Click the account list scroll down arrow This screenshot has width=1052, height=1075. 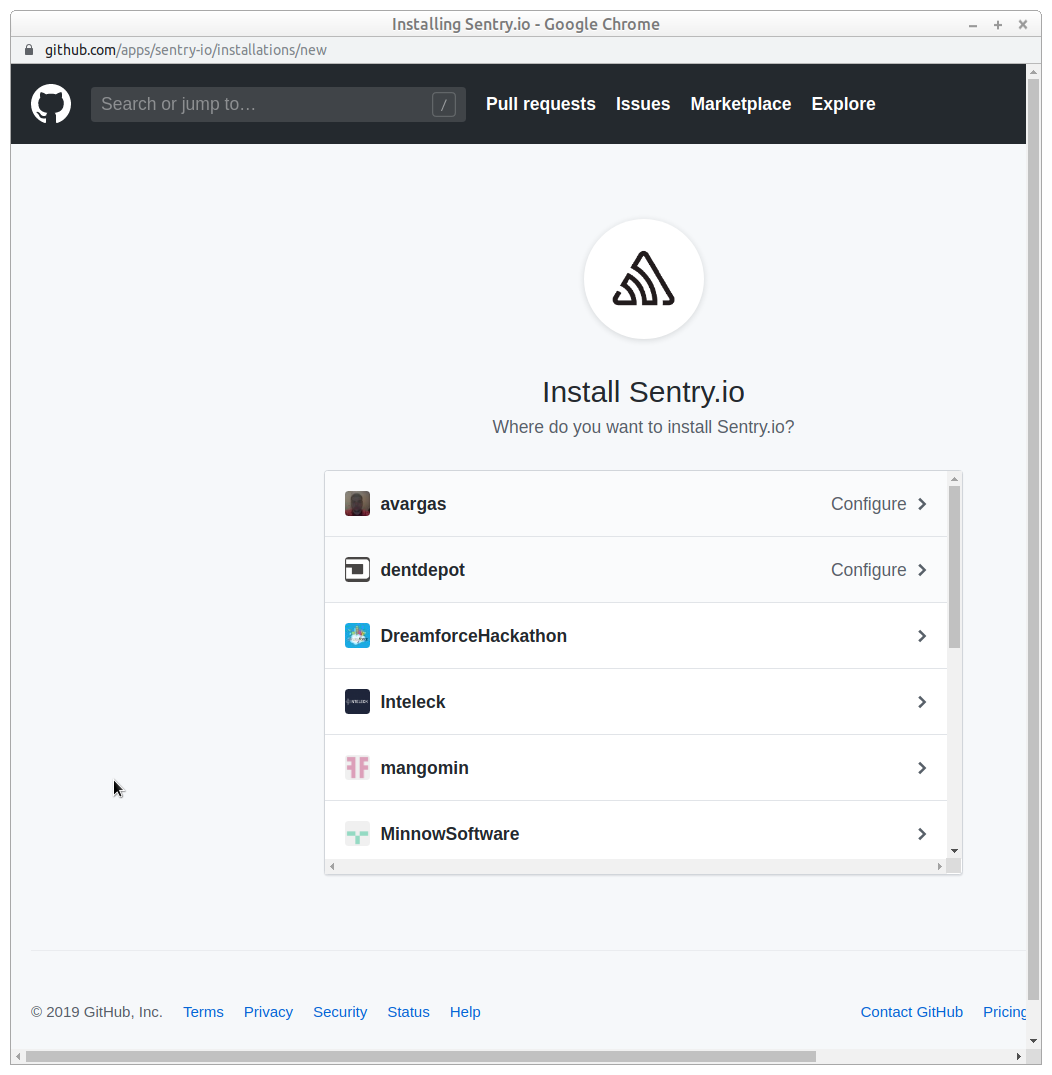coord(954,851)
